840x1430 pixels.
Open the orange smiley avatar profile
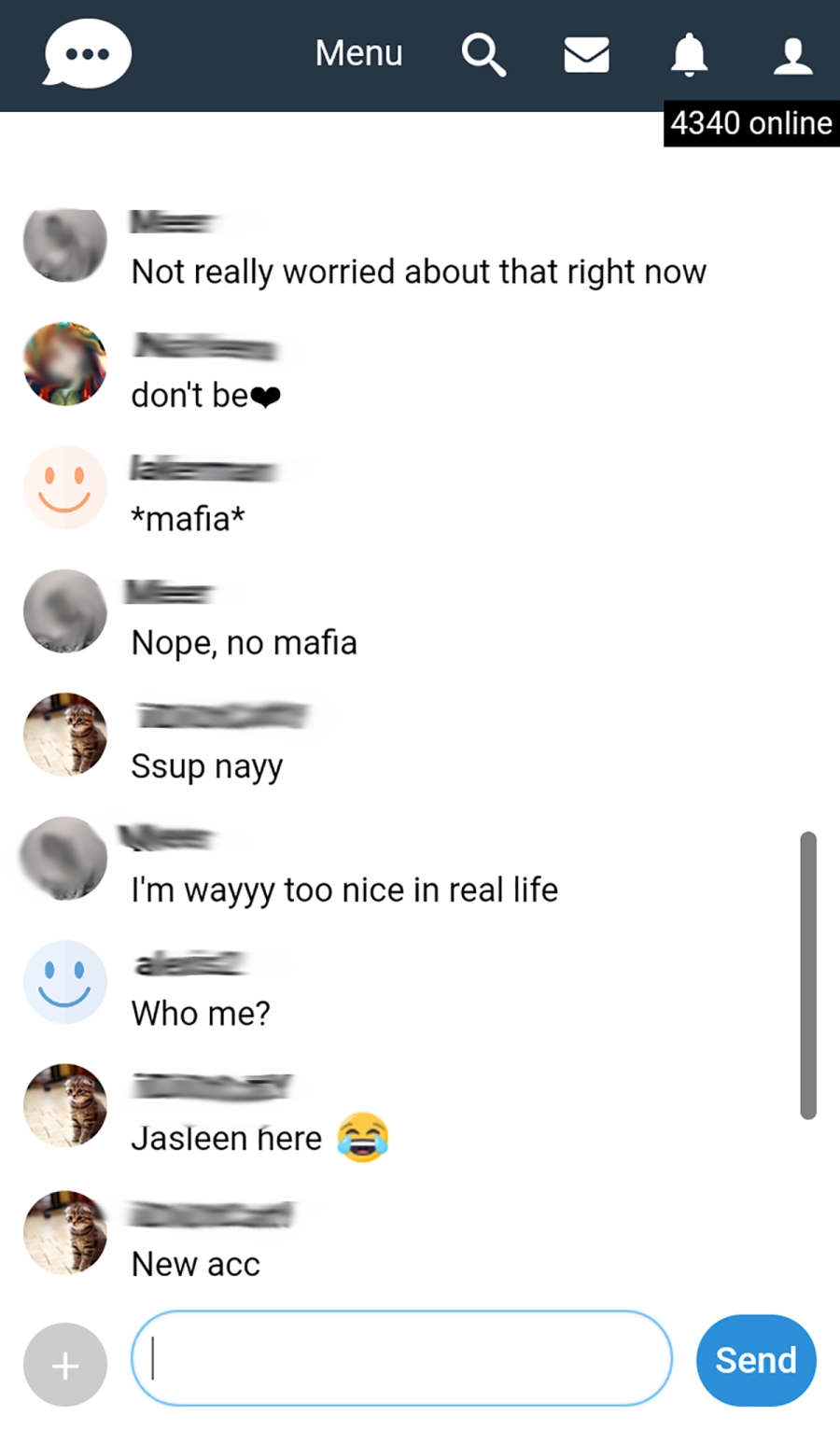(x=65, y=487)
